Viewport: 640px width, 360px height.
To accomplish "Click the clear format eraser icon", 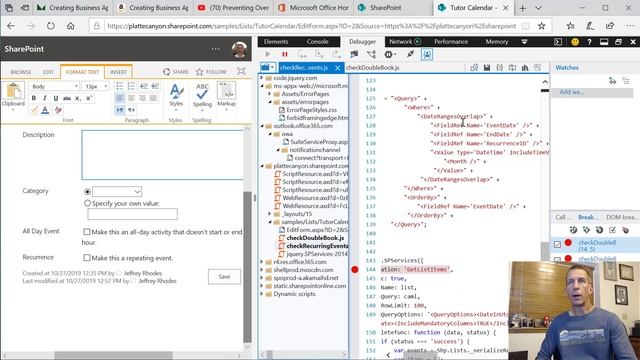I will tap(58, 110).
